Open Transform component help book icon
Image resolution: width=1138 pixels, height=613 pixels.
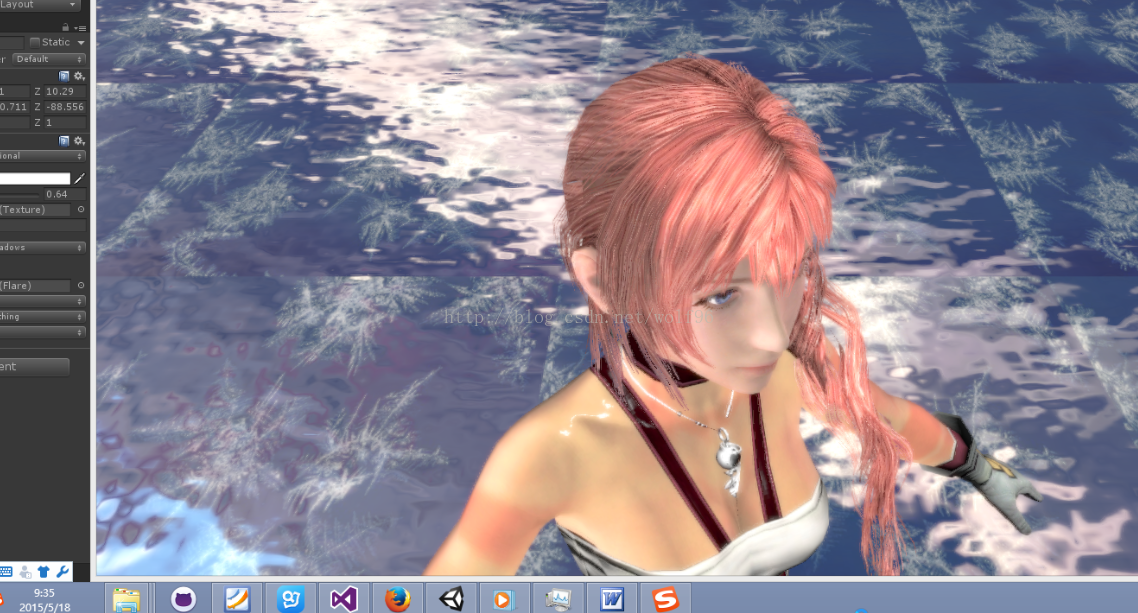click(x=64, y=76)
